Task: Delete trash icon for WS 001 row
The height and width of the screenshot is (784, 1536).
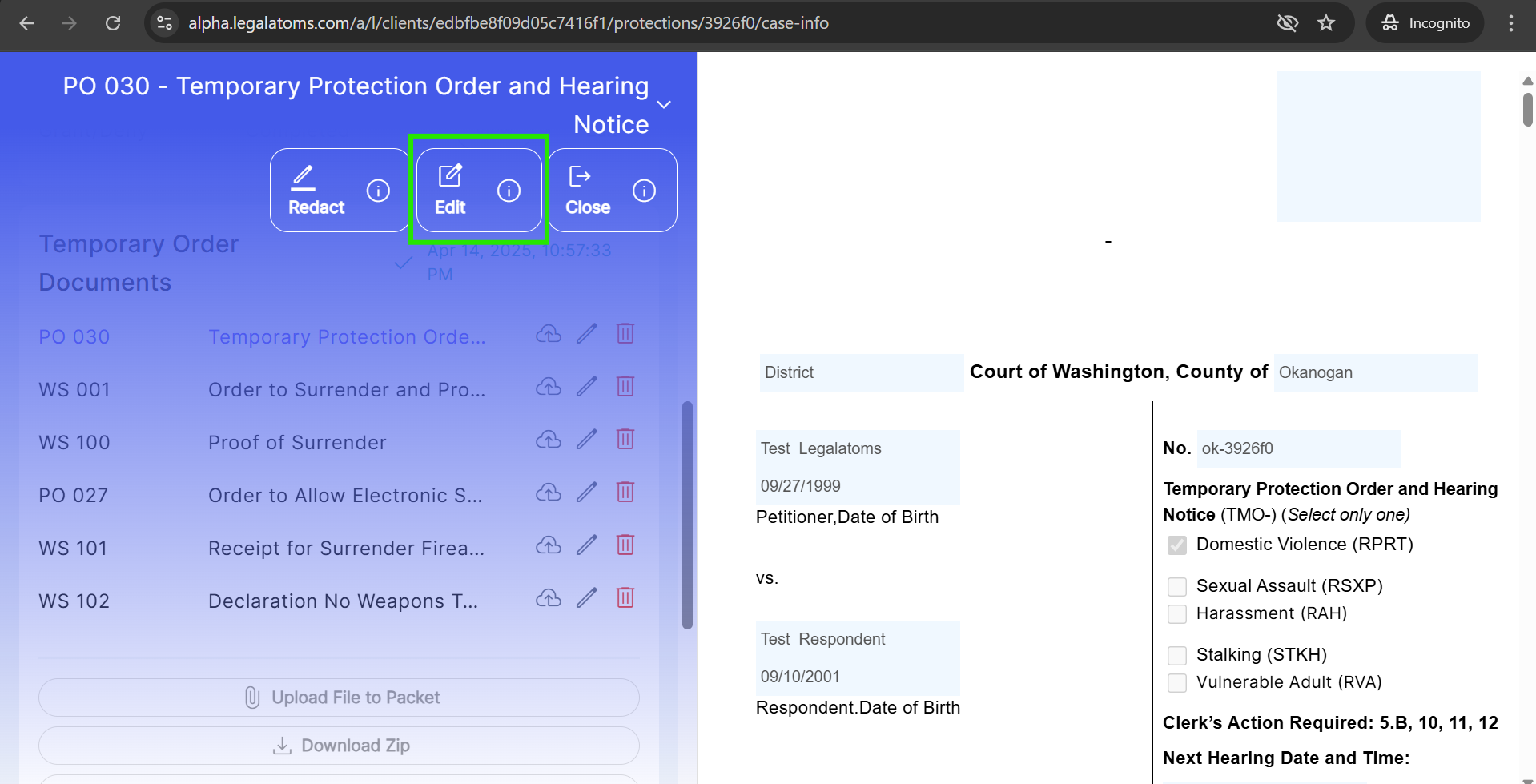Action: [625, 387]
